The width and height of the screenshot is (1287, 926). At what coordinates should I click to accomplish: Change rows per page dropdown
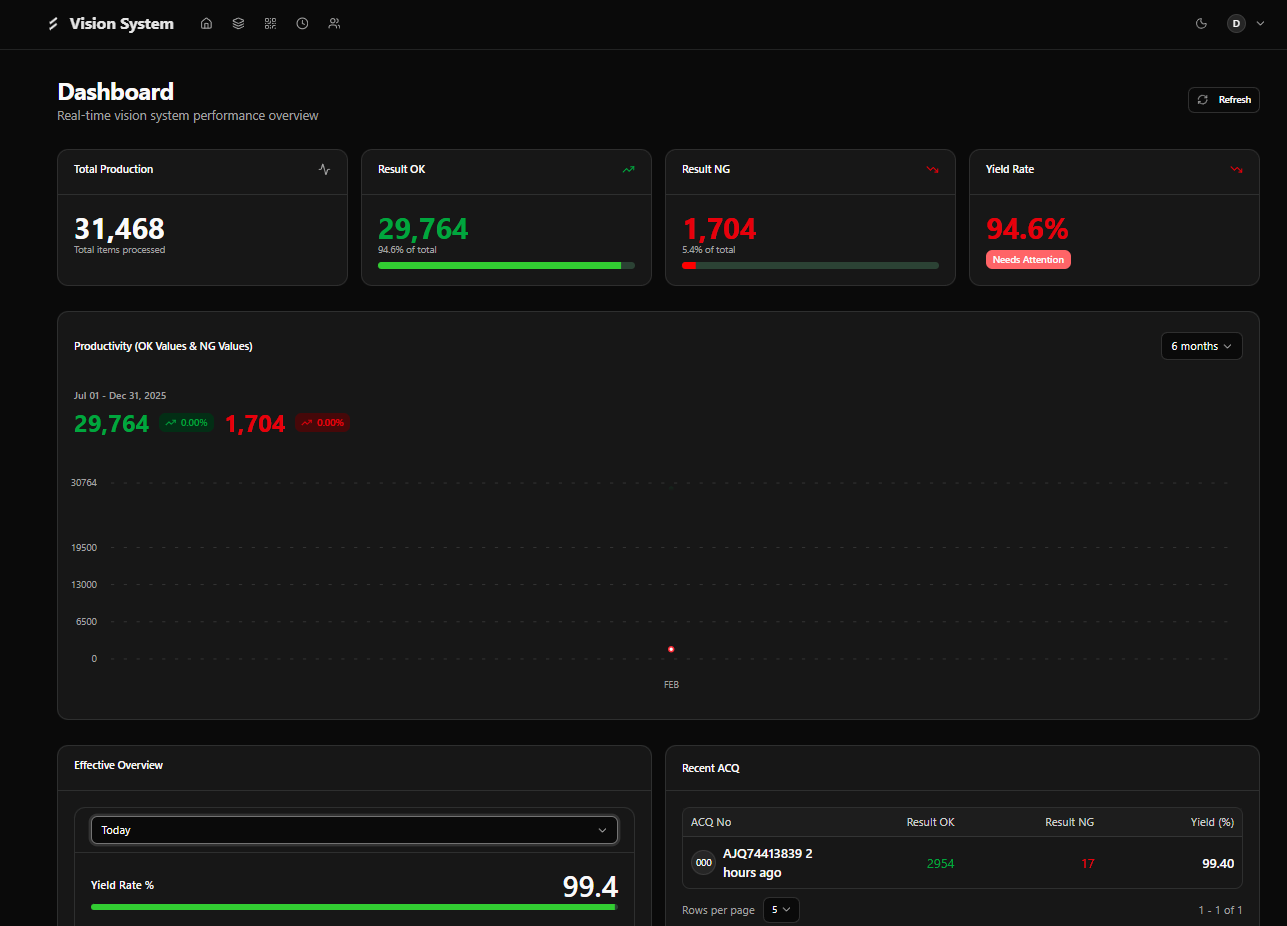pos(781,910)
